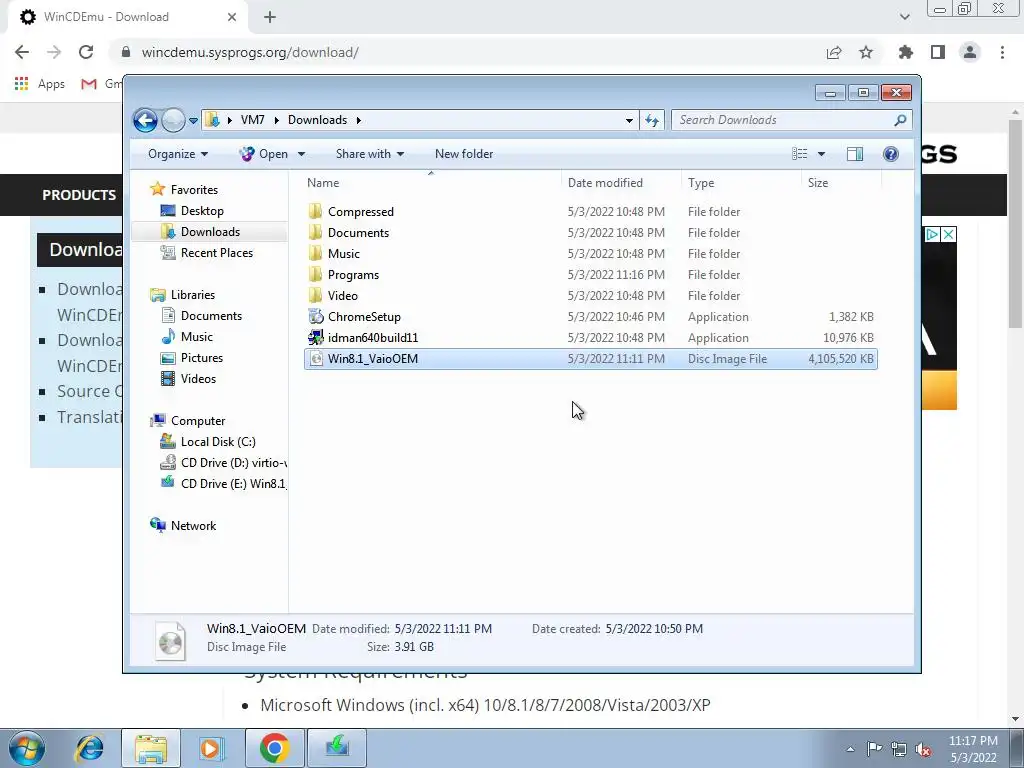Toggle Chrome side panel
Screen dimensions: 1024x768
tap(938, 52)
